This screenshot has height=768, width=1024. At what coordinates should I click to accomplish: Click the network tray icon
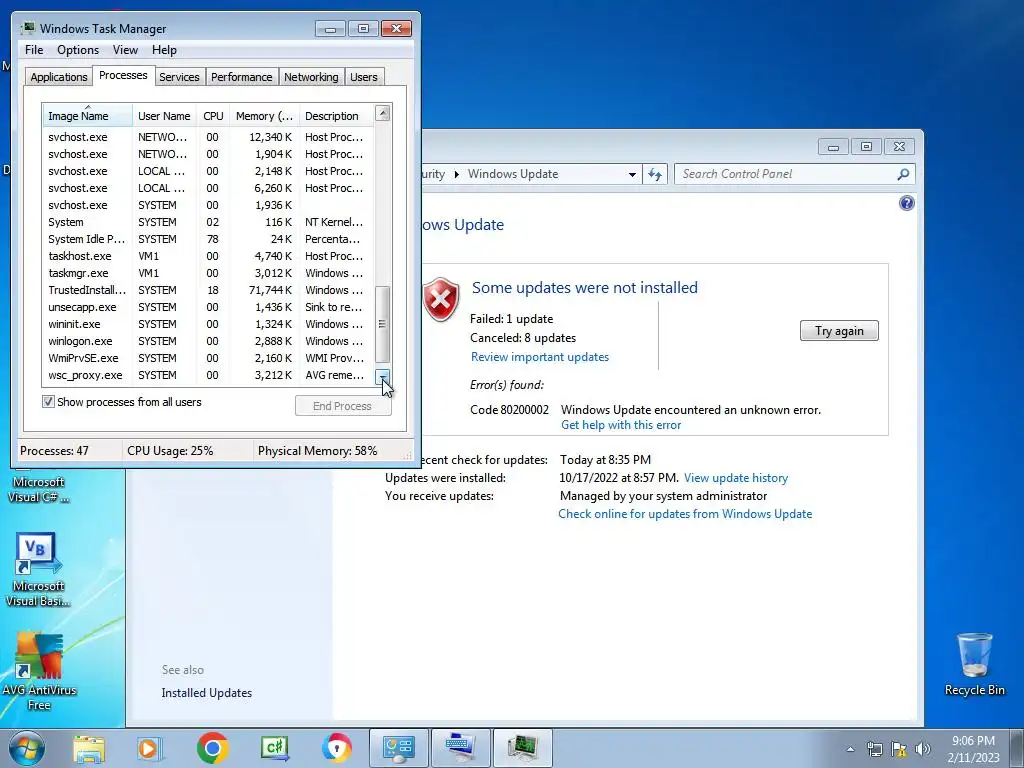click(874, 749)
